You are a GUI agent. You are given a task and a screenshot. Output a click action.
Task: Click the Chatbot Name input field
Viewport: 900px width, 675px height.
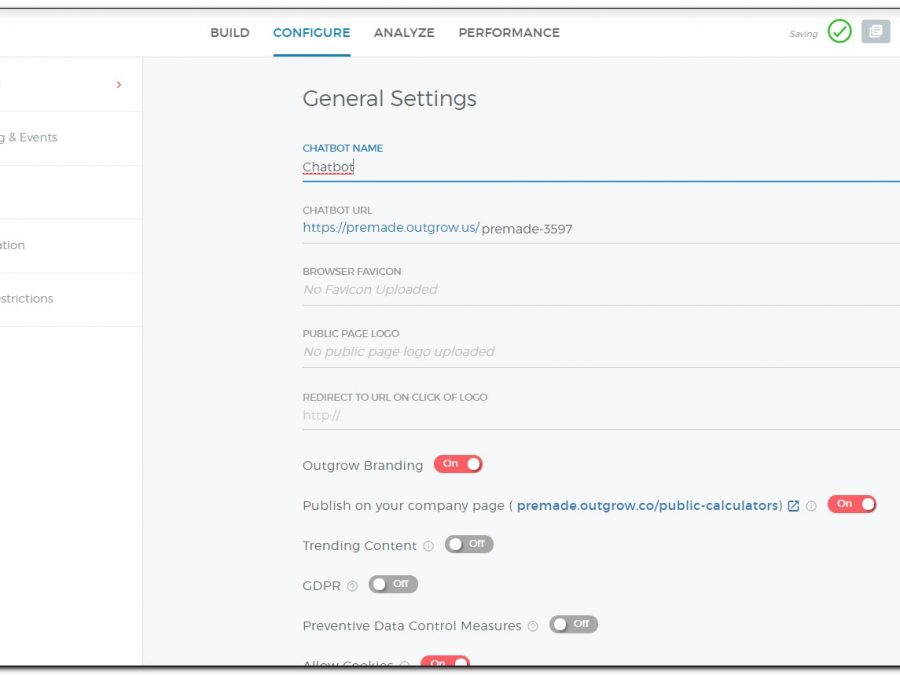coord(600,167)
